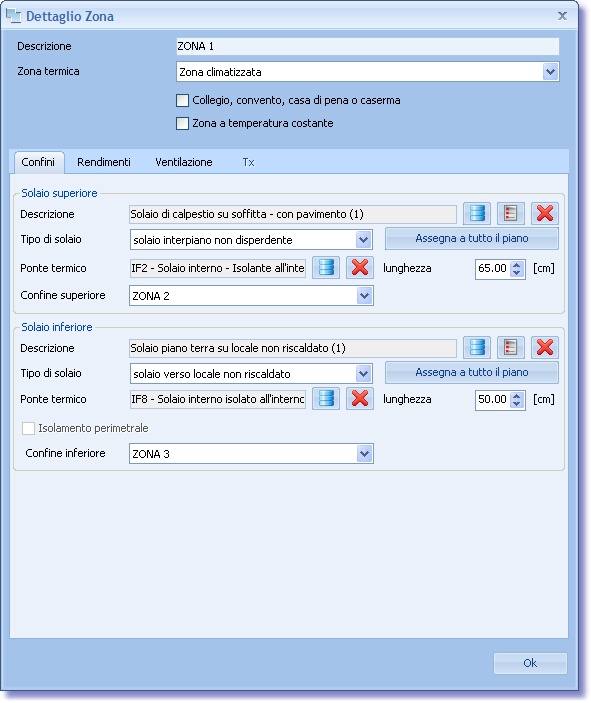This screenshot has height=703, width=591.
Task: Remove IF2 ponte termico with red X
Action: [360, 268]
